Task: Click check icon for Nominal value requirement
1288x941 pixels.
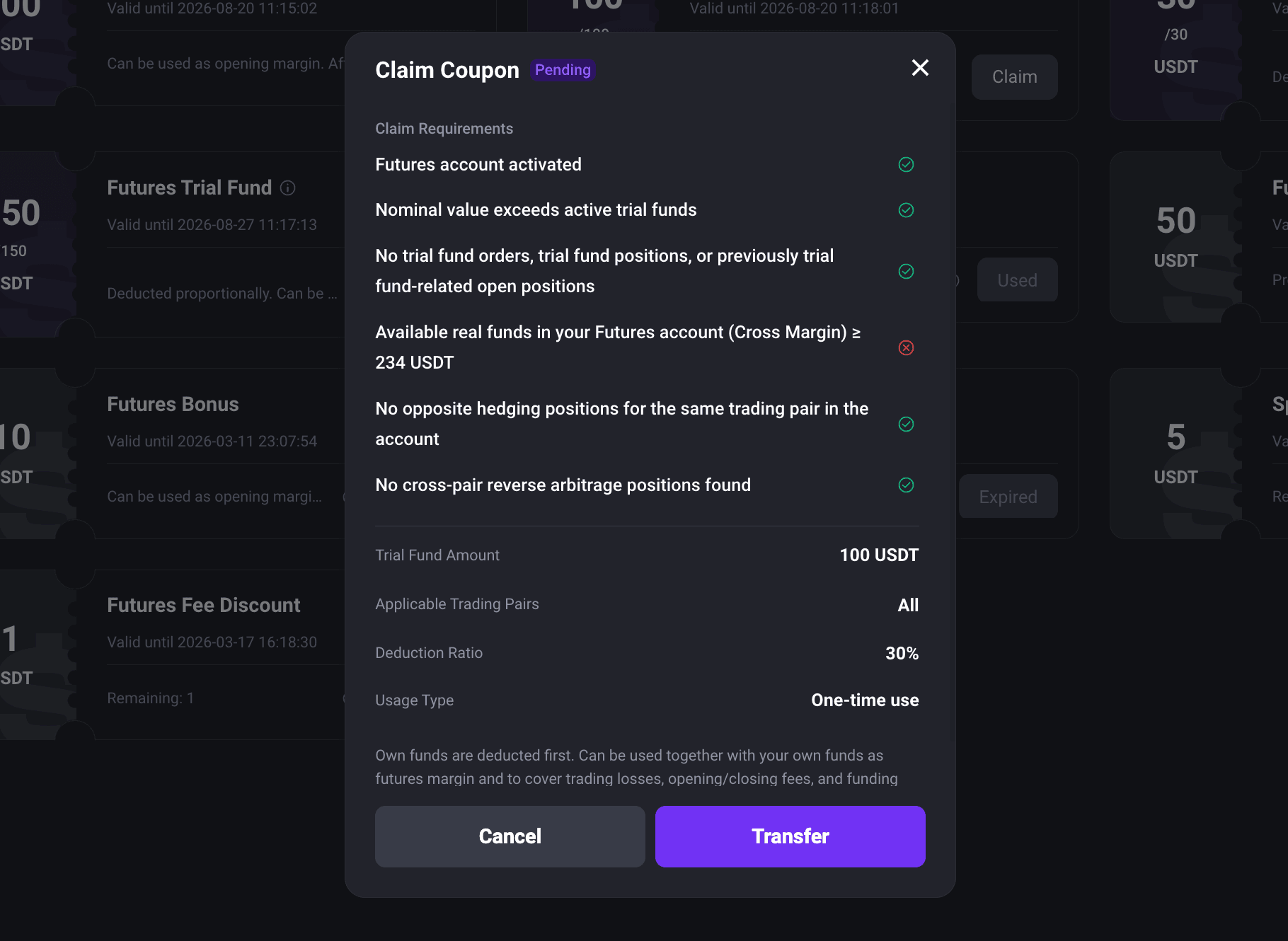Action: click(x=906, y=210)
